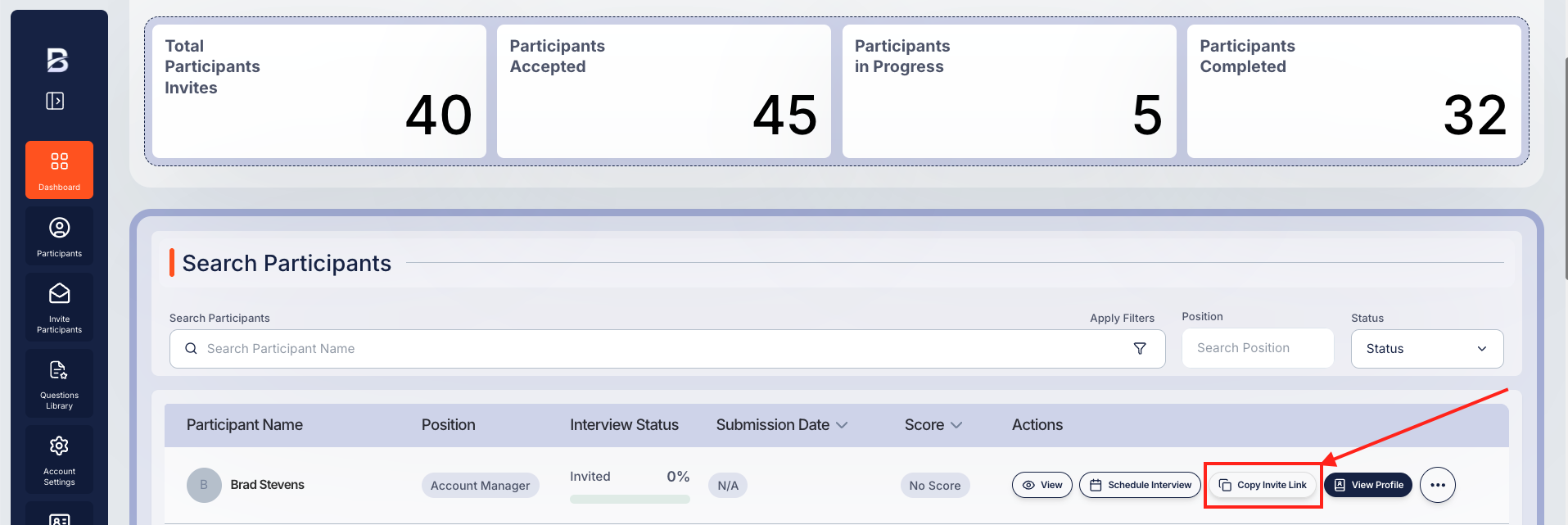Viewport: 1568px width, 525px height.
Task: Click the page vertical scrollbar
Action: [x=1566, y=168]
